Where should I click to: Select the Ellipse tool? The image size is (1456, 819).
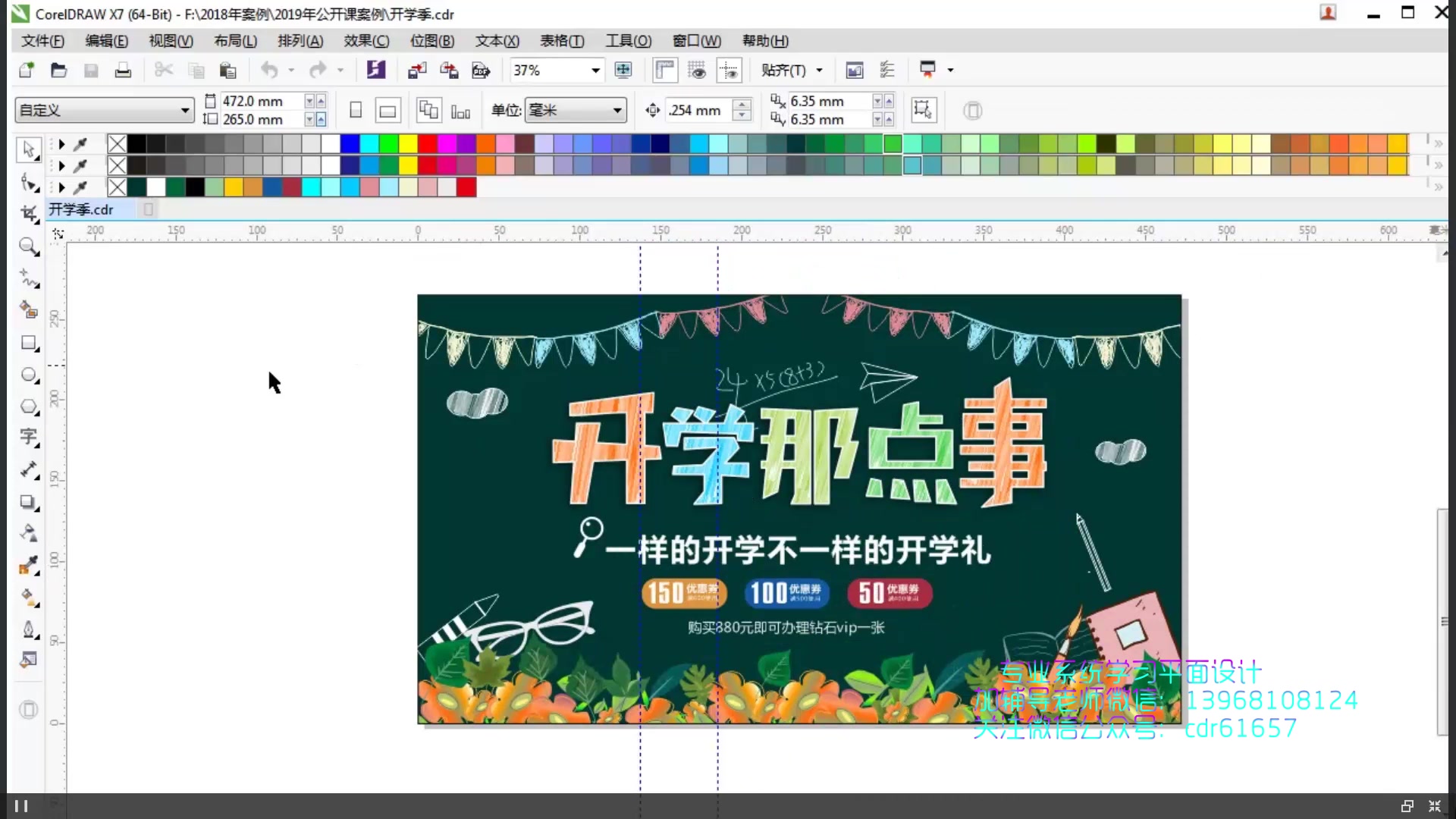click(29, 375)
